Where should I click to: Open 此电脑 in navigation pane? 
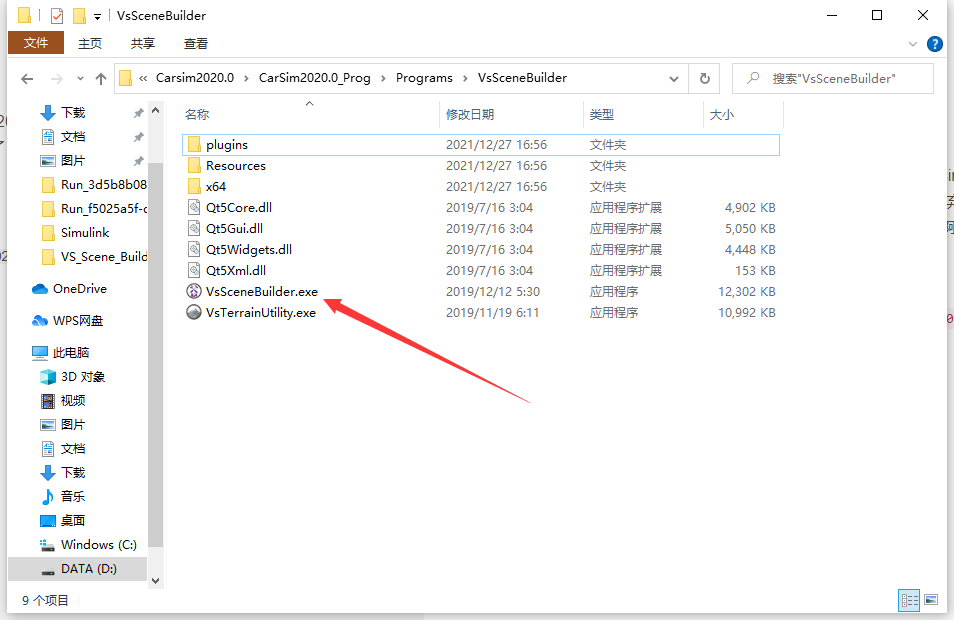[x=61, y=353]
